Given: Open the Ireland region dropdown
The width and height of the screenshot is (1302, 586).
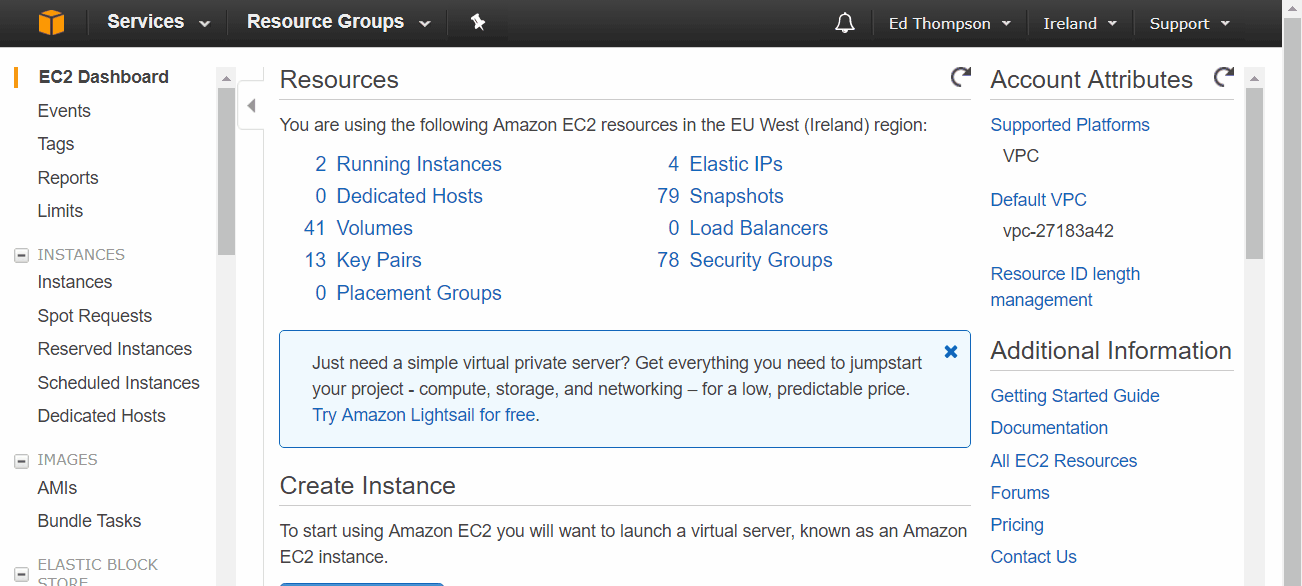Looking at the screenshot, I should (1080, 23).
